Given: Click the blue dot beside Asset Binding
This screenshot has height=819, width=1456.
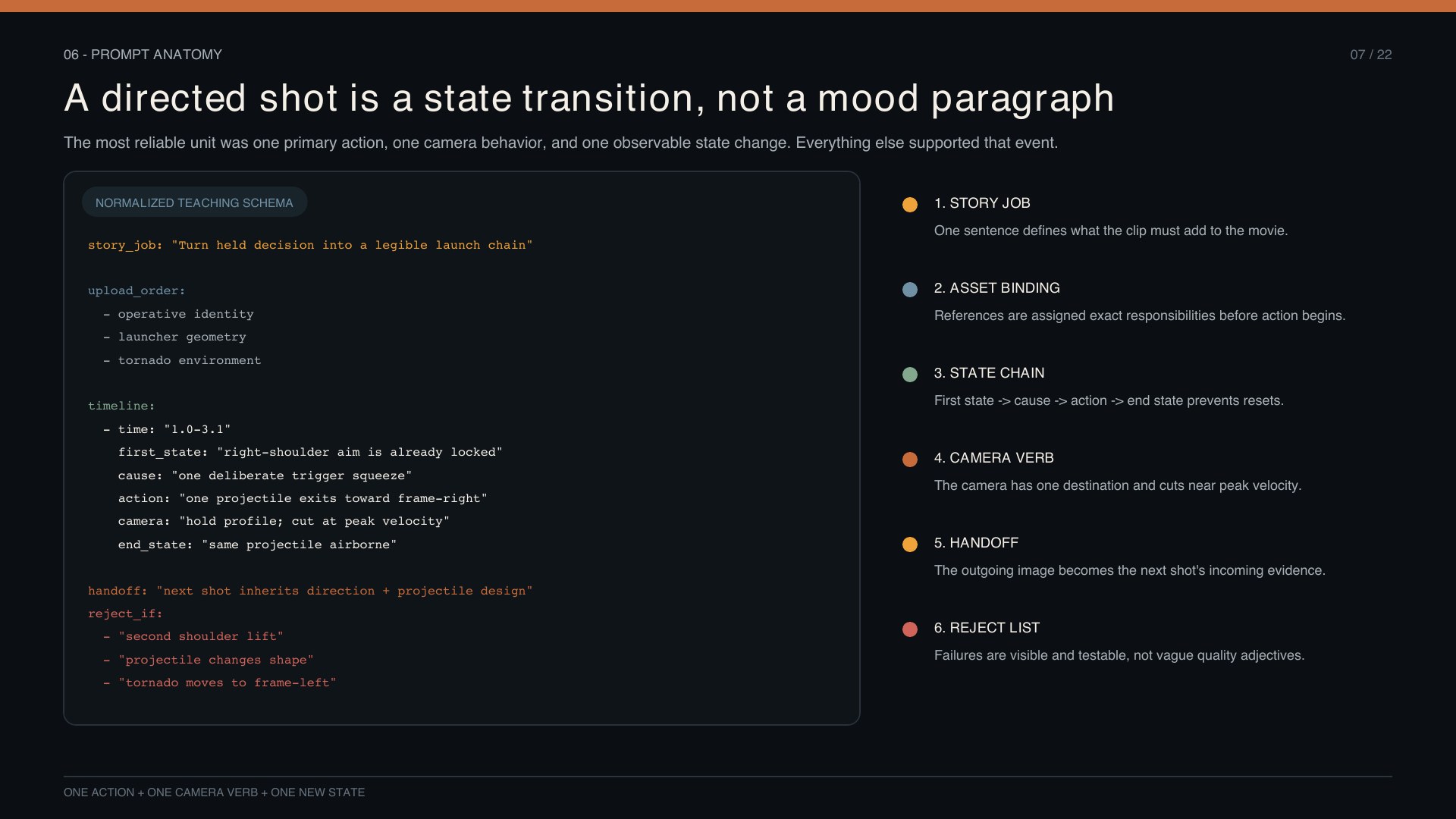Looking at the screenshot, I should coord(910,290).
